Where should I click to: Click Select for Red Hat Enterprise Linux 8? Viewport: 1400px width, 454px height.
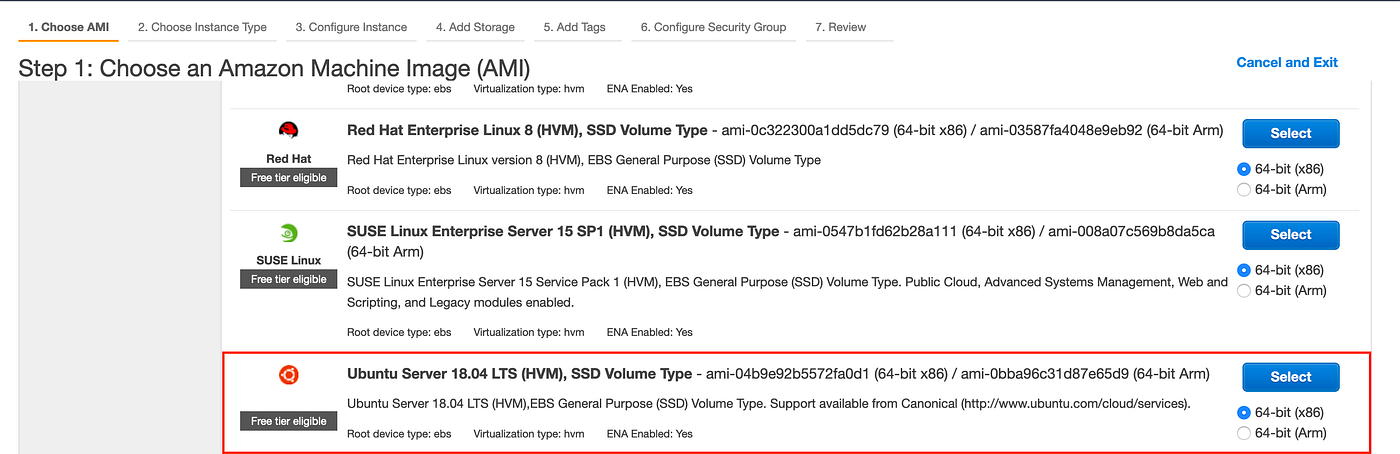coord(1290,133)
